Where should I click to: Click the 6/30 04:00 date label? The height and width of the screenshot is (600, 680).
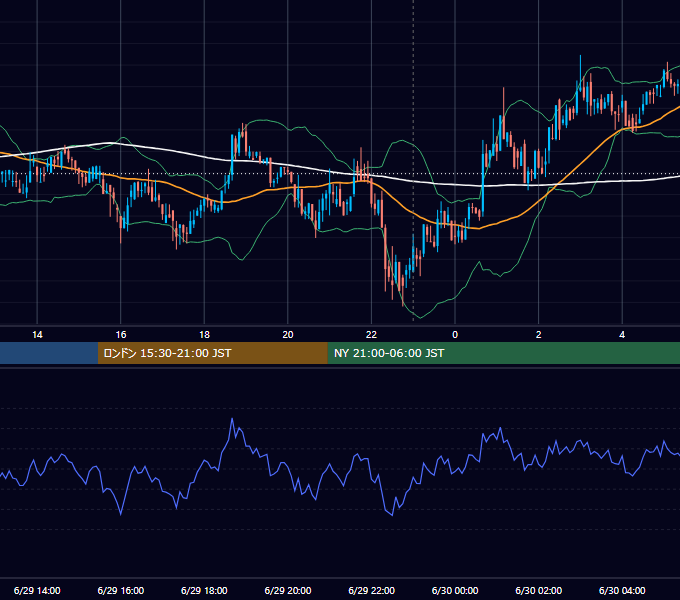[x=622, y=590]
